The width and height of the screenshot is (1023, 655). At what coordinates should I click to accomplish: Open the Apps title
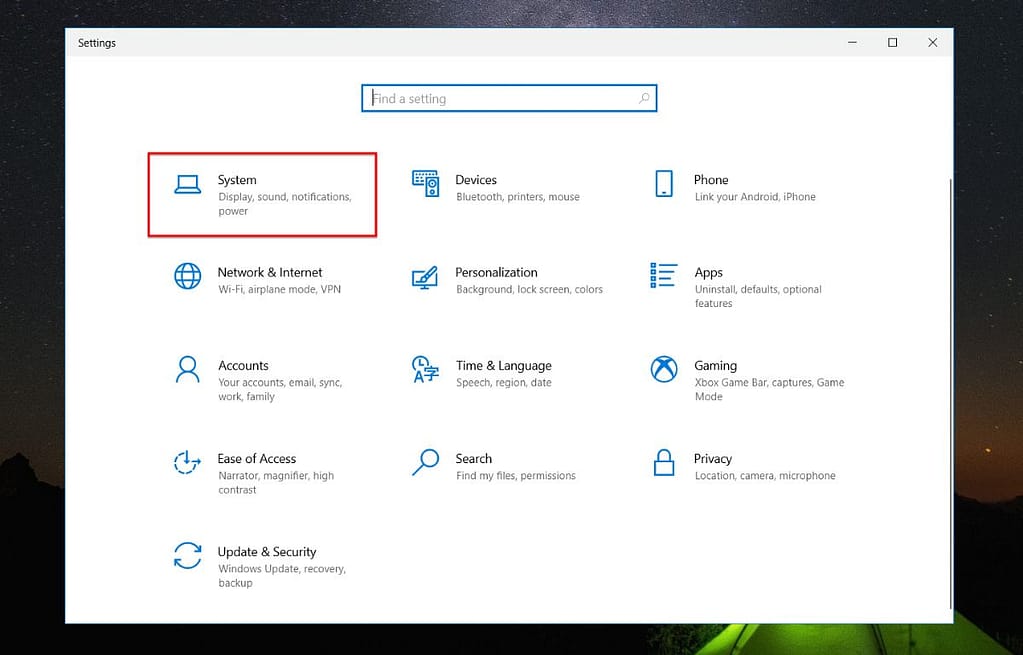(x=709, y=273)
